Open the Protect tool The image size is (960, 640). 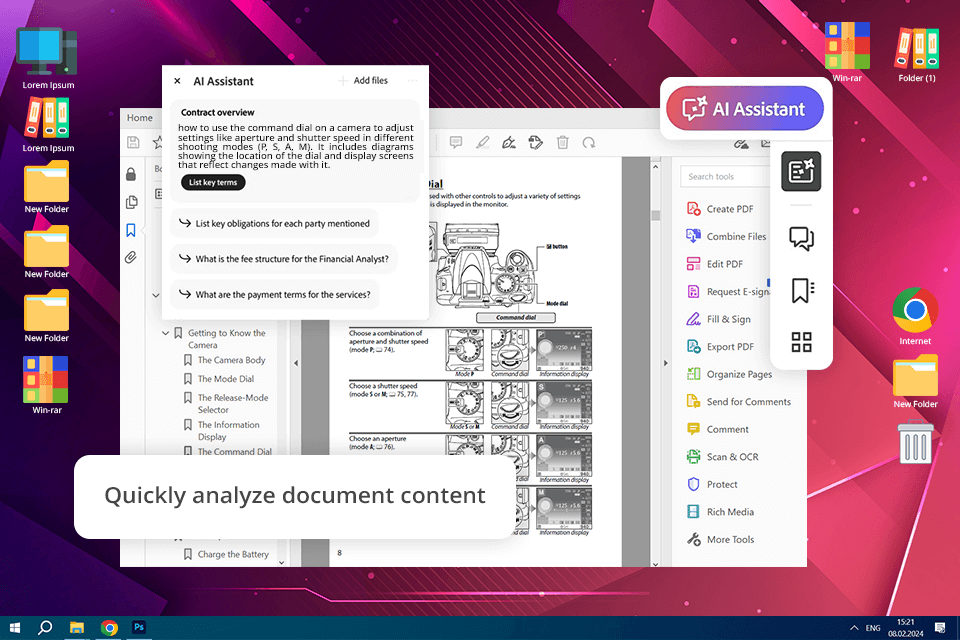click(713, 484)
